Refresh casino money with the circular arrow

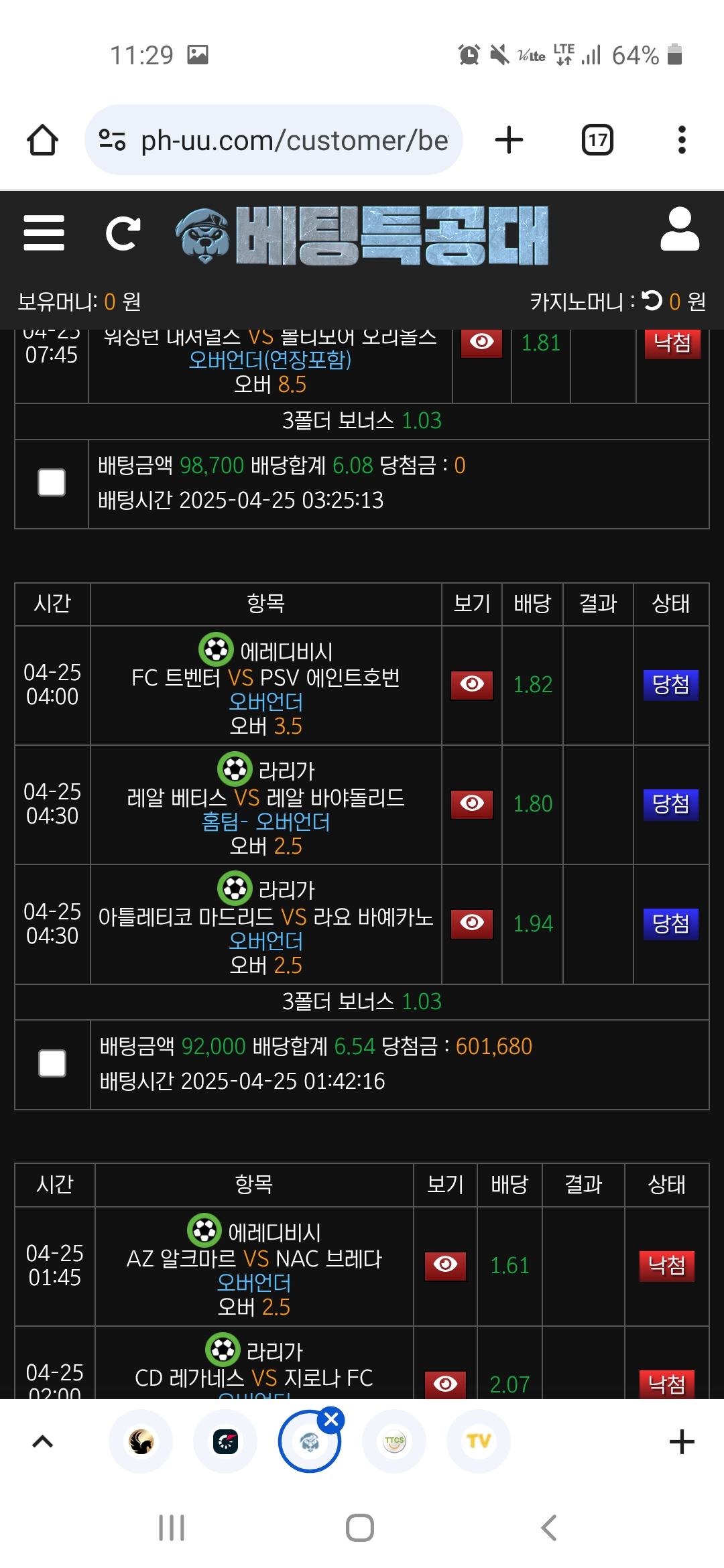652,301
